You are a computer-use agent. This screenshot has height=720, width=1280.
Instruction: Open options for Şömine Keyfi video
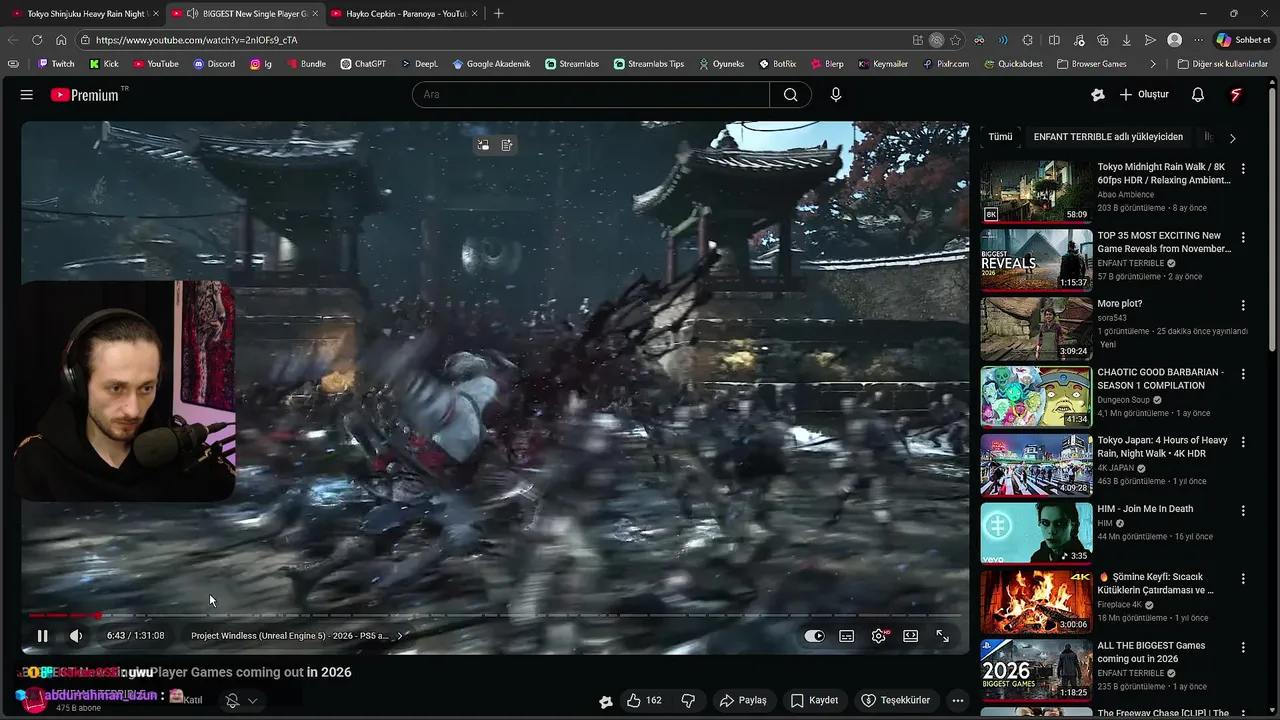pyautogui.click(x=1243, y=578)
